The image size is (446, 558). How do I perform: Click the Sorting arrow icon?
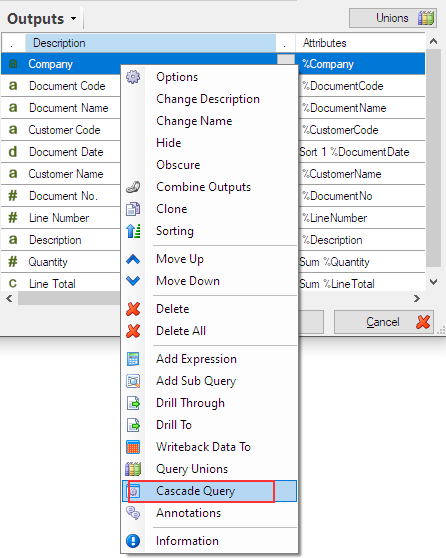(133, 231)
